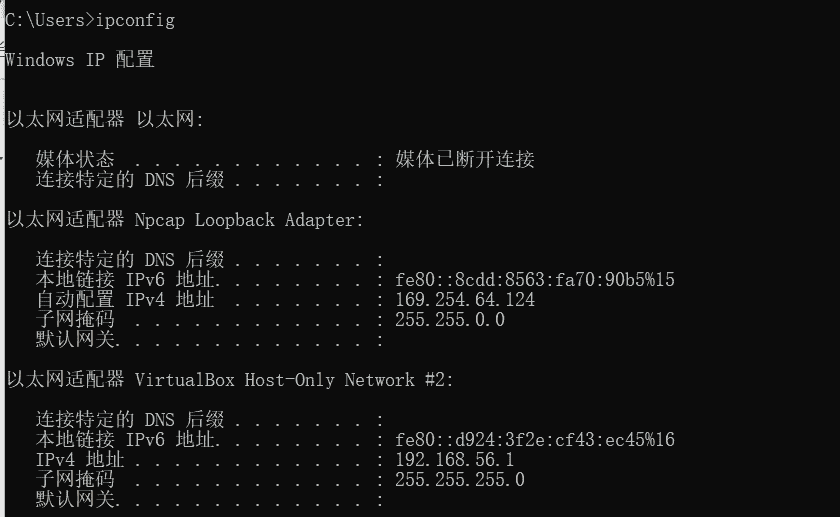840x517 pixels.
Task: Click the IP address 169.254.64.124
Action: pyautogui.click(x=465, y=300)
